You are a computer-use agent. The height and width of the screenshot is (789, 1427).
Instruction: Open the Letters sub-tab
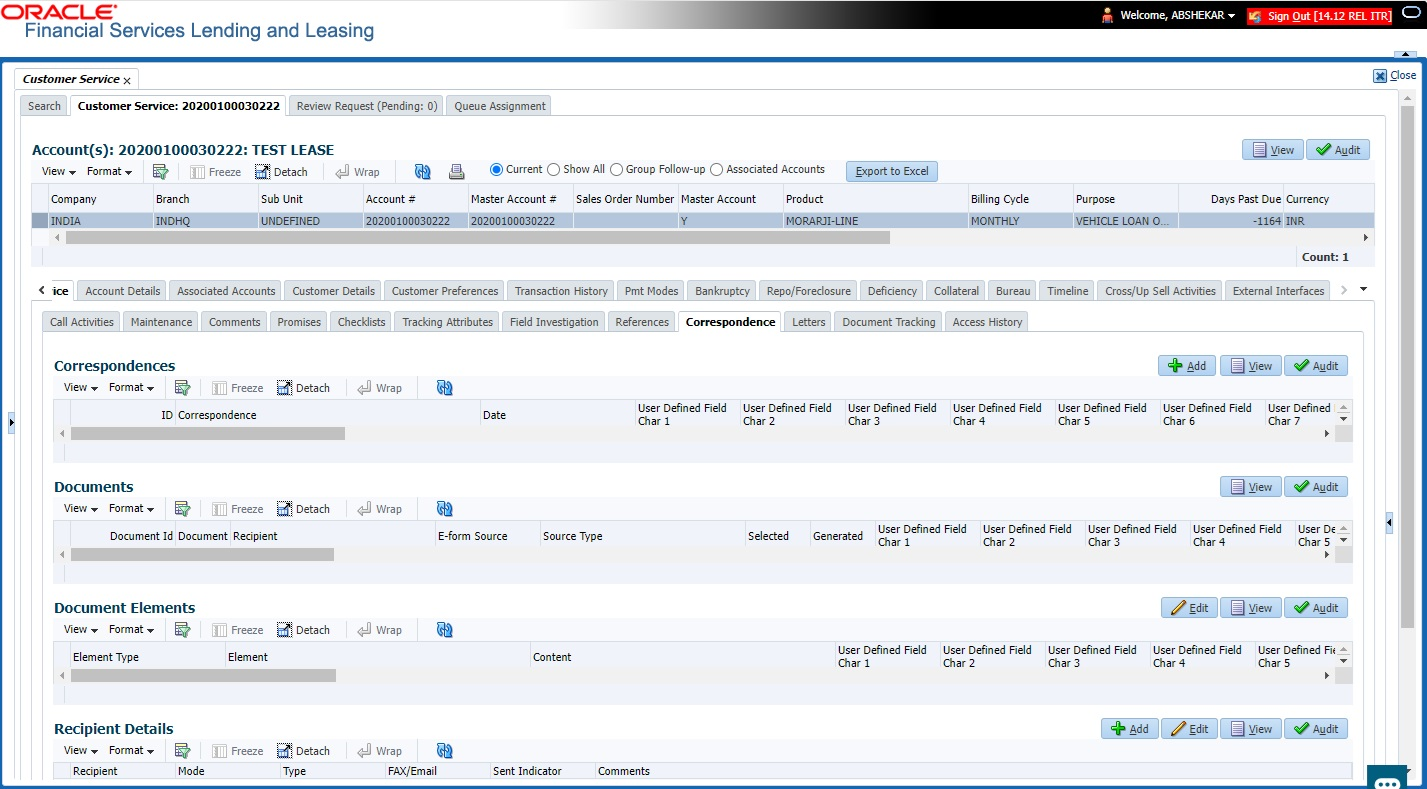[809, 322]
